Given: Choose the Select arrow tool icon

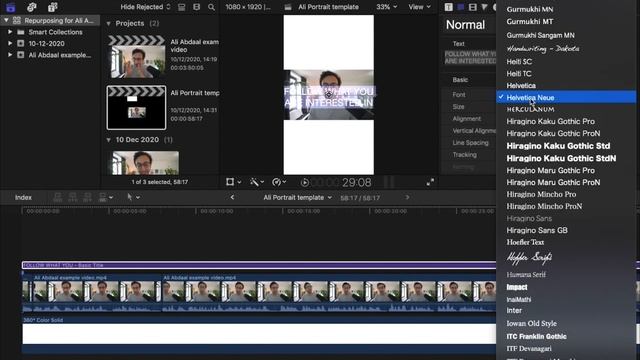Looking at the screenshot, I should (x=130, y=197).
